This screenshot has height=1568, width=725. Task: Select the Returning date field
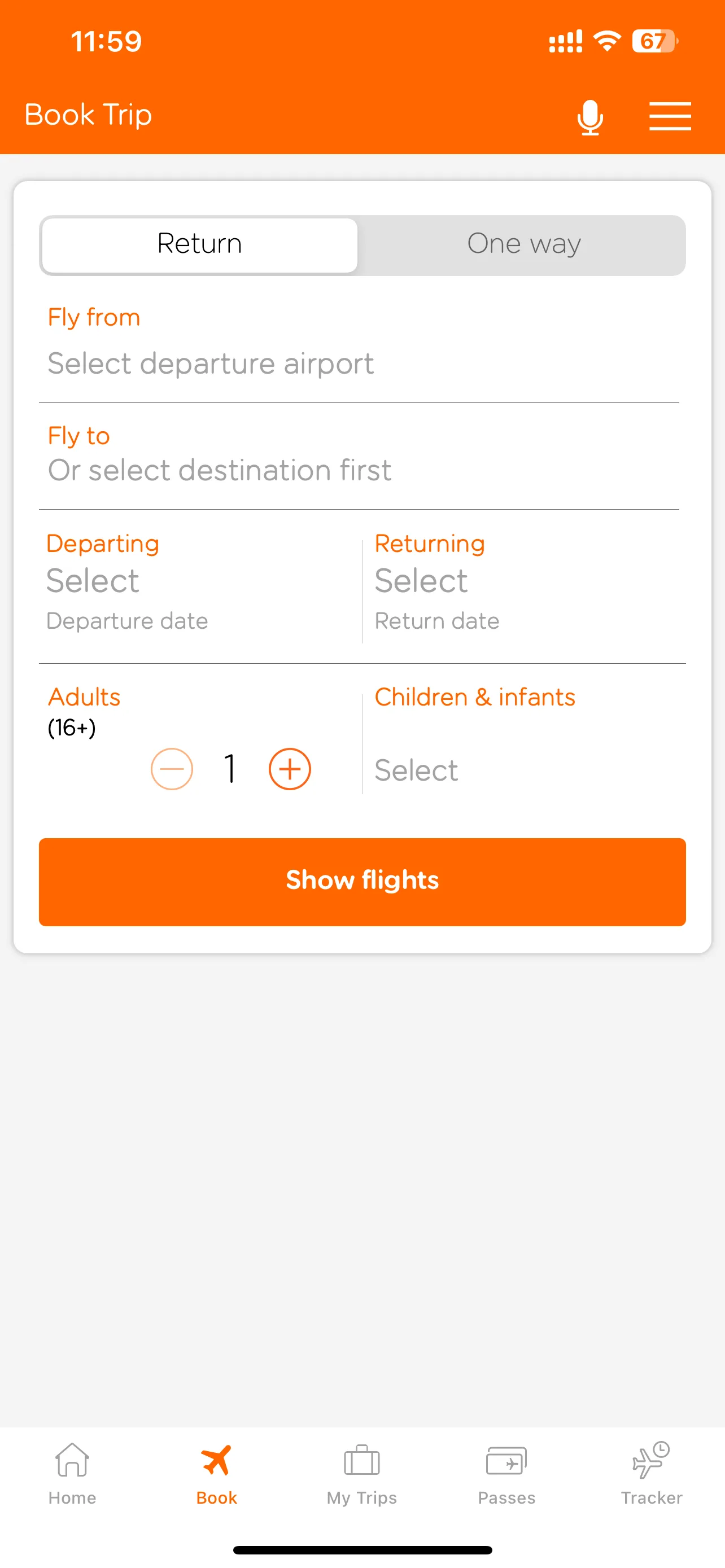(x=437, y=581)
